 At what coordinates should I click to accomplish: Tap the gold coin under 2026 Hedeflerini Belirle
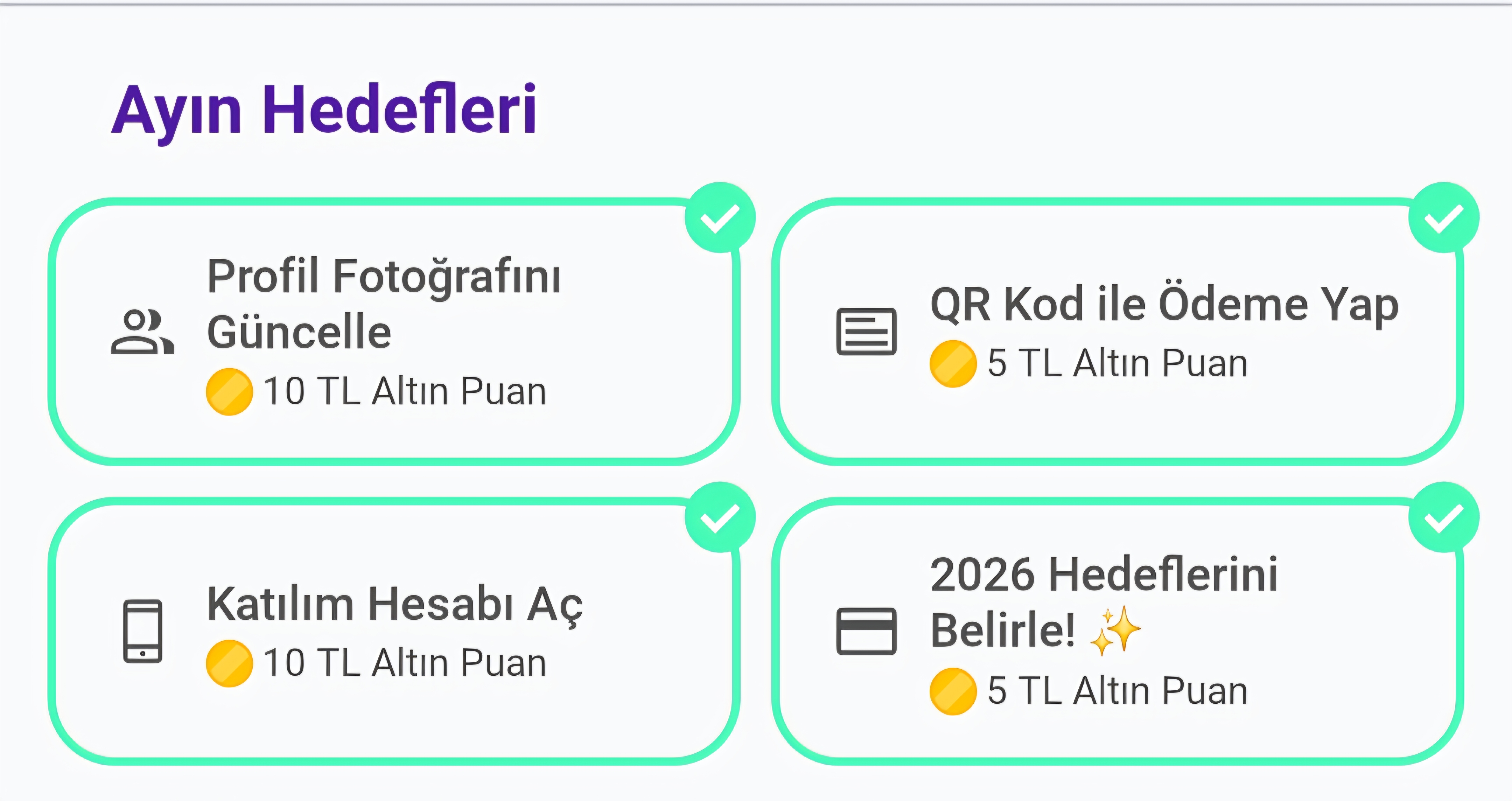[953, 691]
